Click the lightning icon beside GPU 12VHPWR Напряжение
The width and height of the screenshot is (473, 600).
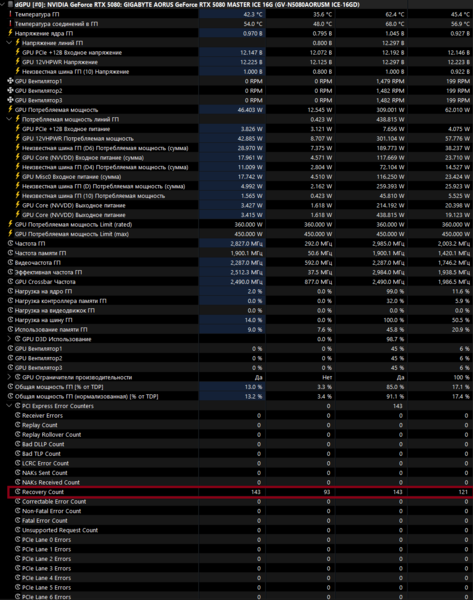pos(18,62)
